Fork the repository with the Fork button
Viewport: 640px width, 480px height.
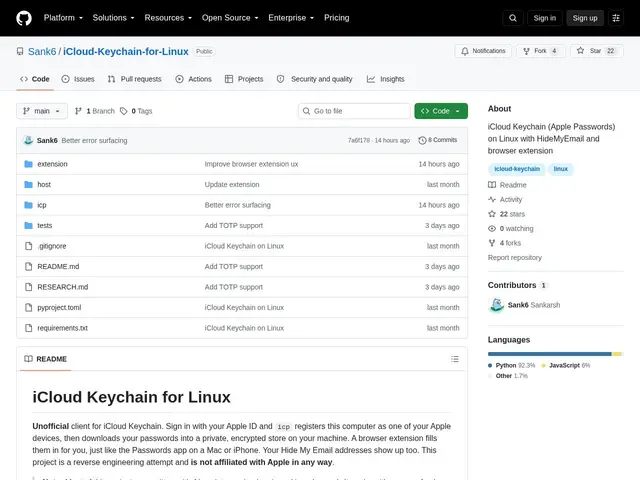coord(541,51)
